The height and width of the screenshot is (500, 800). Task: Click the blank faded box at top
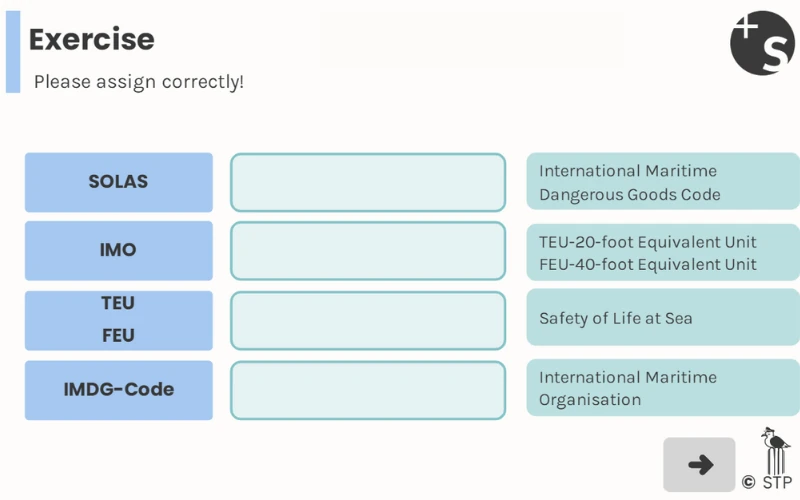point(470,40)
